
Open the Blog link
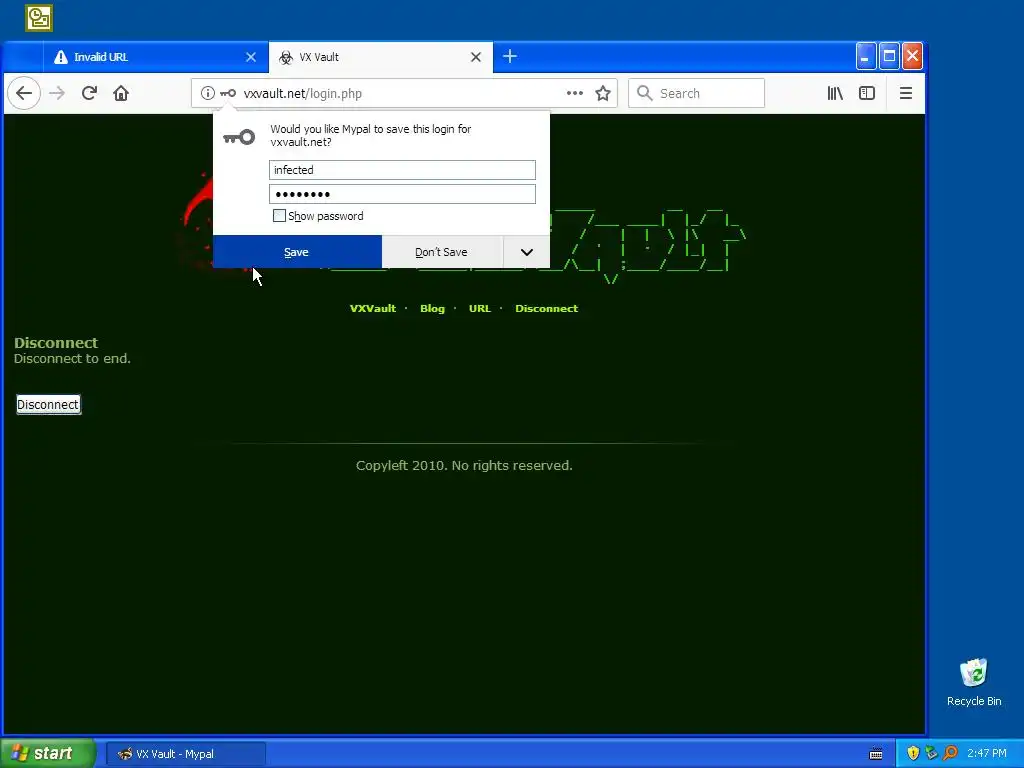(x=432, y=308)
